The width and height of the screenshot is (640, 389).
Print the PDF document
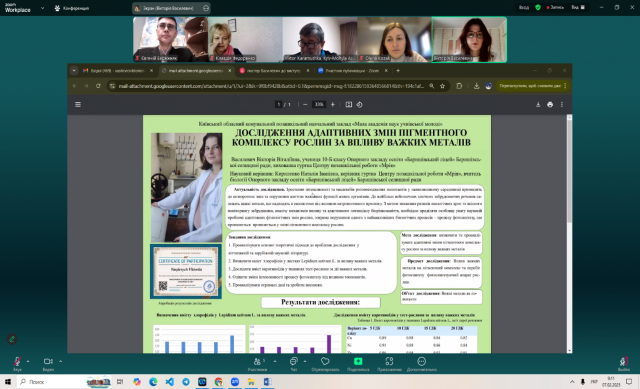550,104
